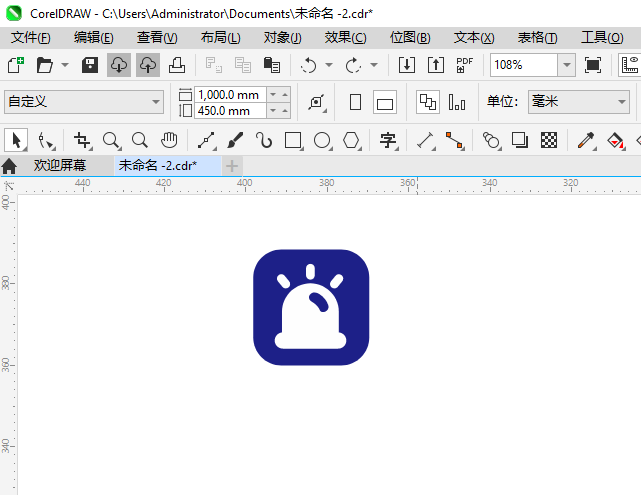Screen dimensions: 641x495
Task: Click the Export icon
Action: [x=436, y=65]
